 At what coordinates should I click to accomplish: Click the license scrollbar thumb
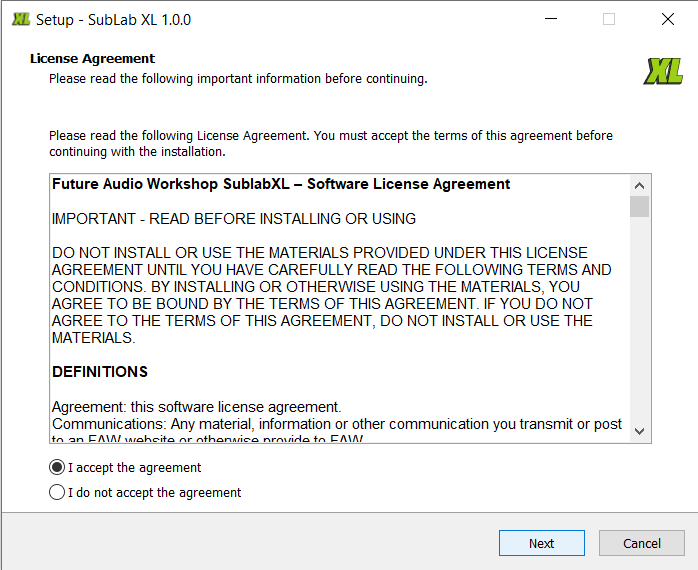pyautogui.click(x=640, y=206)
